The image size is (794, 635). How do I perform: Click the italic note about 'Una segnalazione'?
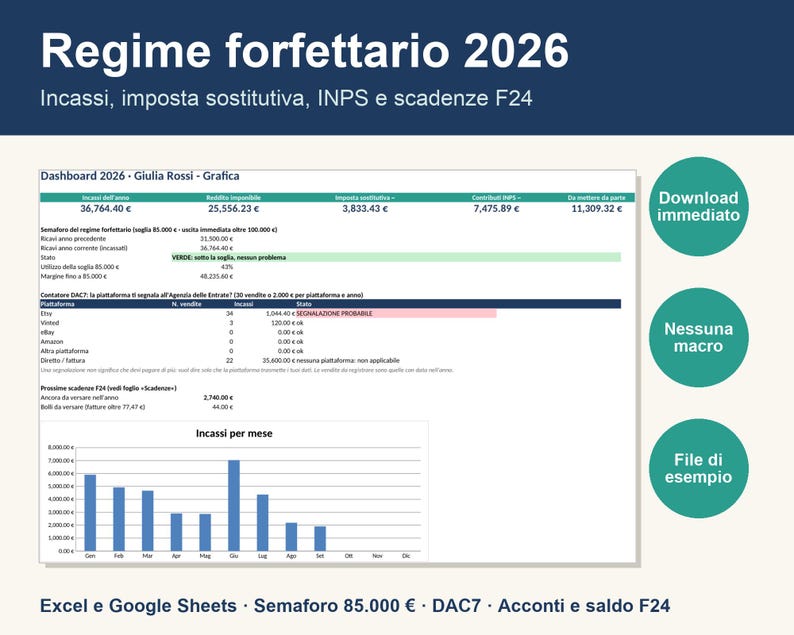(x=247, y=370)
